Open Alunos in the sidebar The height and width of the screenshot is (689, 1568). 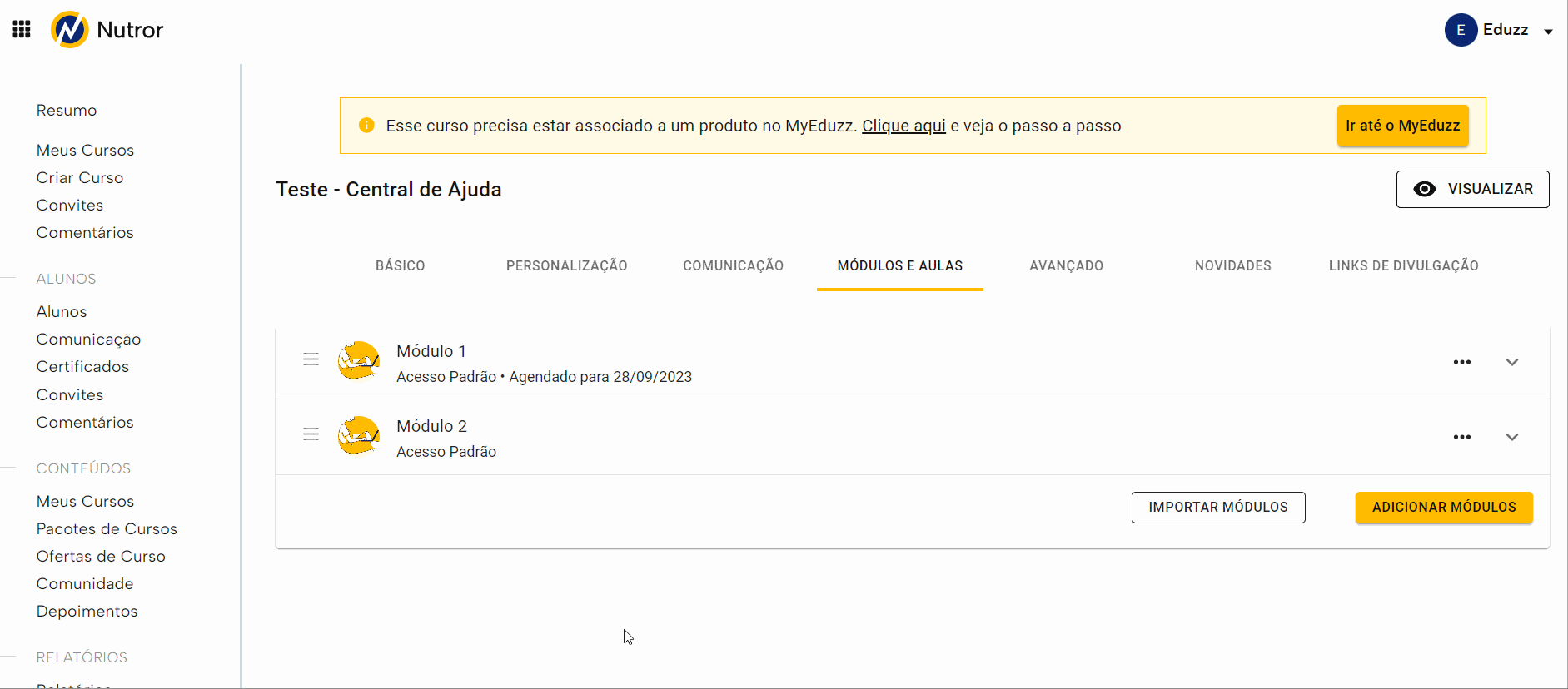click(x=62, y=312)
